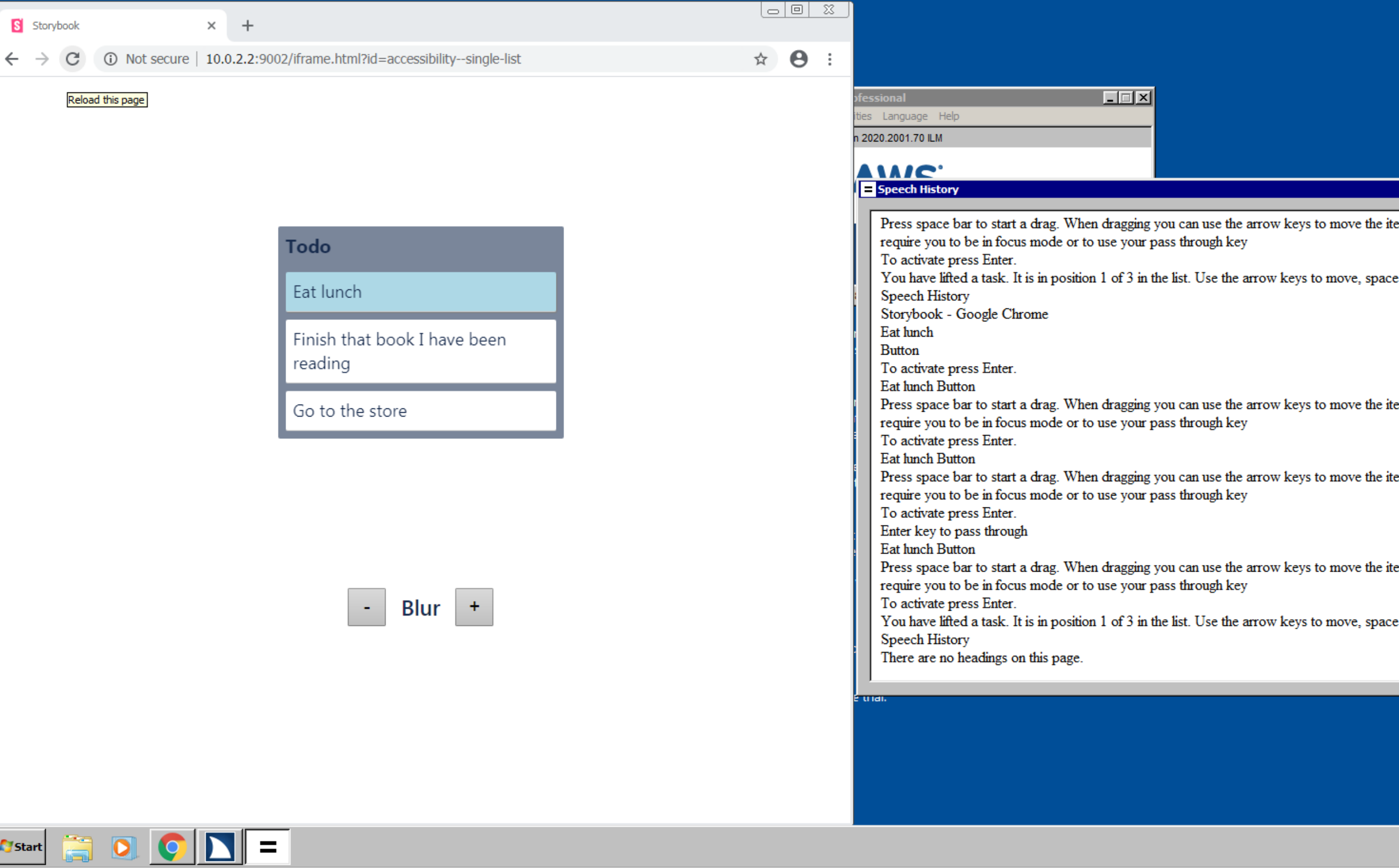The height and width of the screenshot is (868, 1399).
Task: Click the Chrome account profile icon
Action: pyautogui.click(x=799, y=58)
